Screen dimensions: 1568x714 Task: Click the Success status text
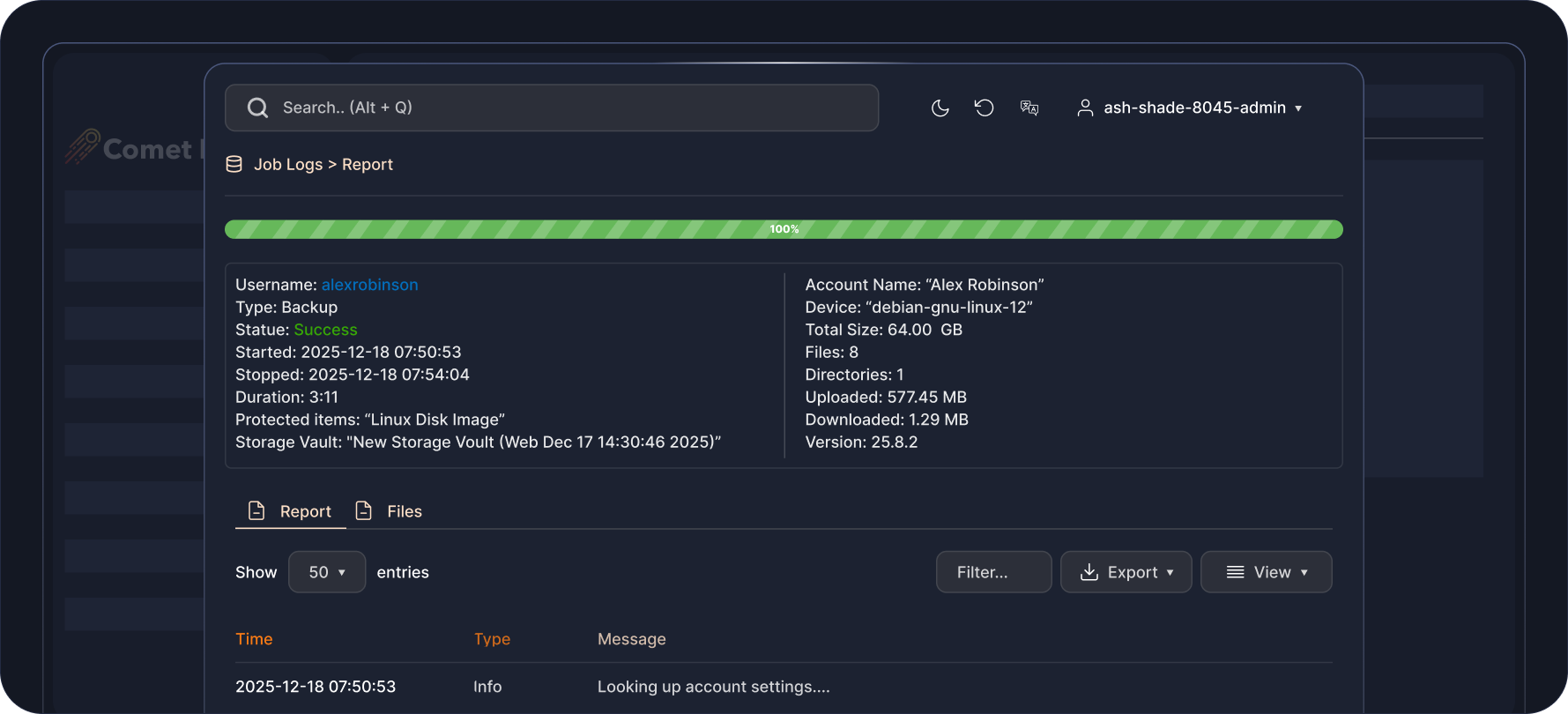(325, 330)
